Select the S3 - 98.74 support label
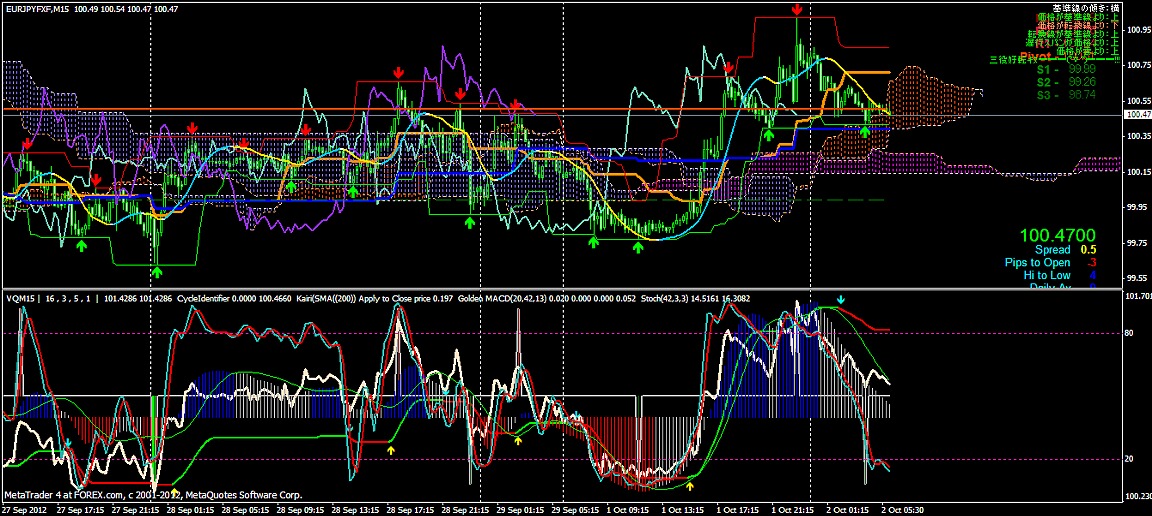This screenshot has width=1152, height=516. point(1067,94)
